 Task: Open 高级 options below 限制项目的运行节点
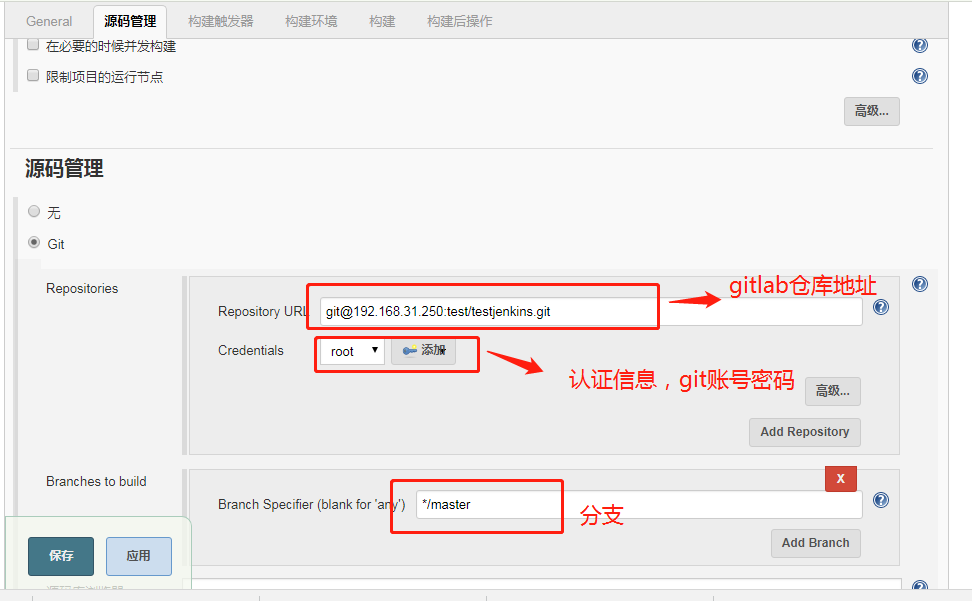[x=872, y=112]
